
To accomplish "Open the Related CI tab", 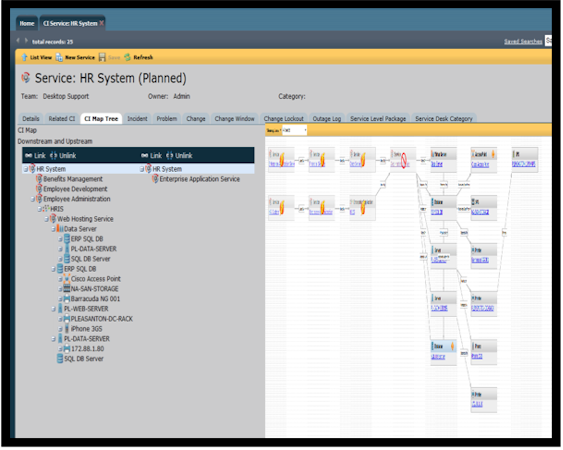I will tap(62, 119).
